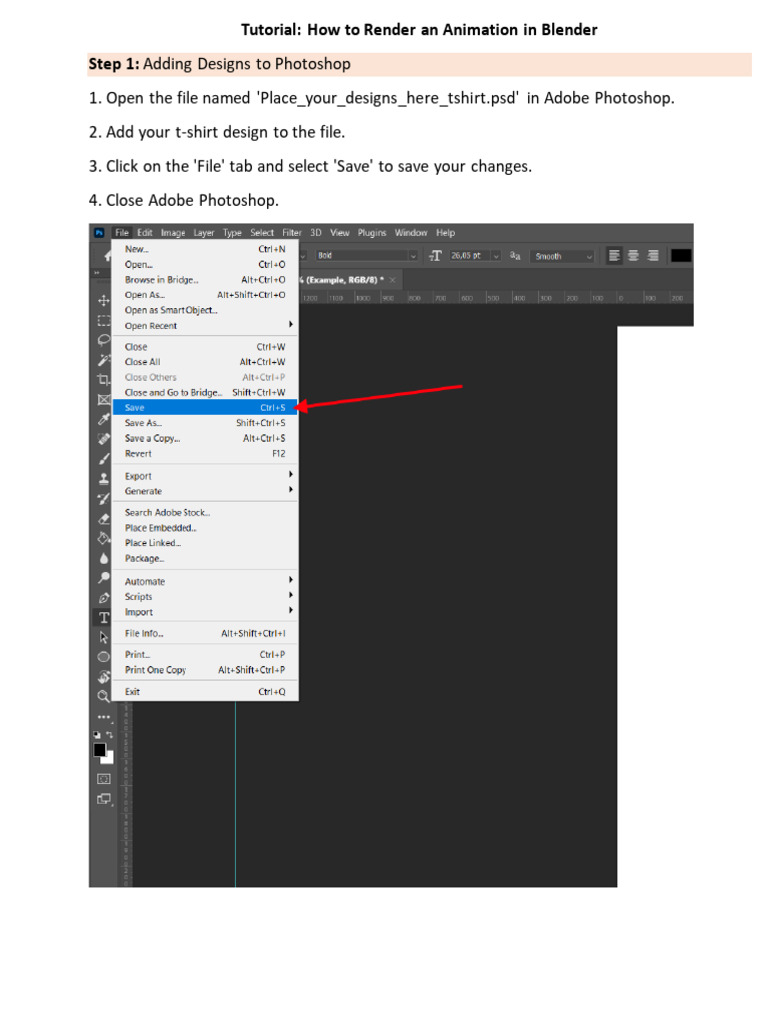Viewport: 768px width, 1024px height.
Task: Choose Place Embedded... menu entry
Action: click(x=205, y=528)
